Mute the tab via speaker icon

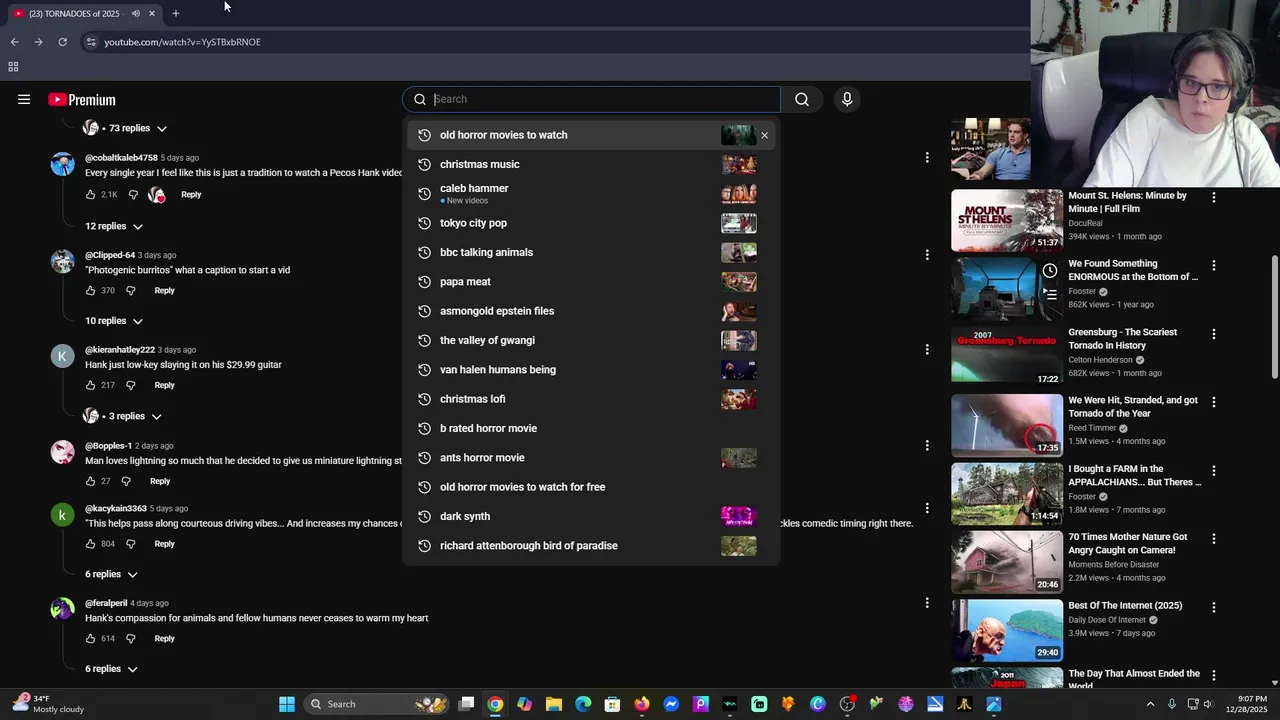click(136, 13)
